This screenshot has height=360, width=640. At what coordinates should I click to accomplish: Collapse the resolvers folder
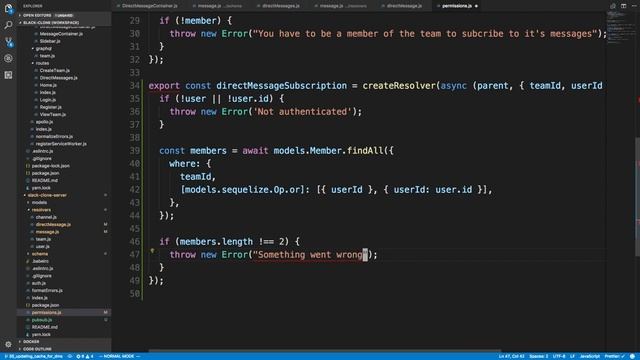[41, 210]
